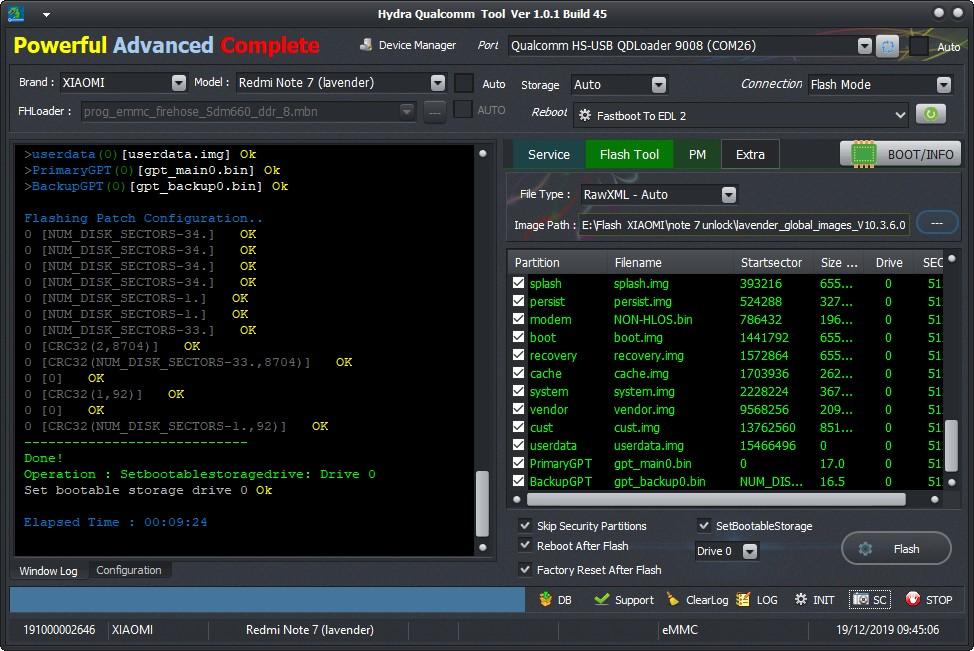Open the DB database icon

[x=555, y=599]
